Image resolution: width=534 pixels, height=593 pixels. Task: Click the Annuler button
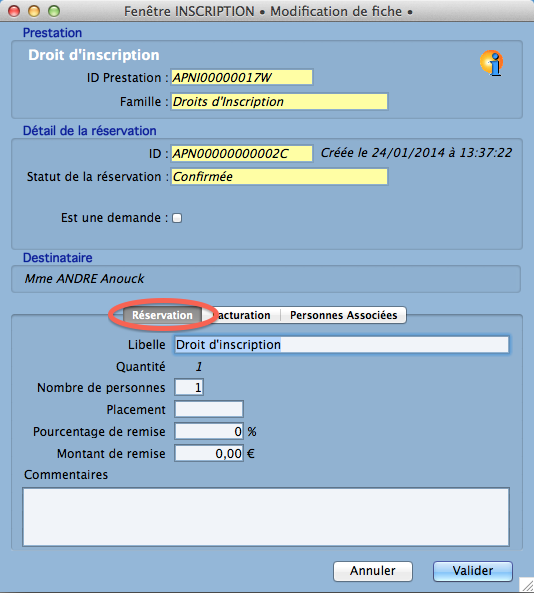pos(373,571)
